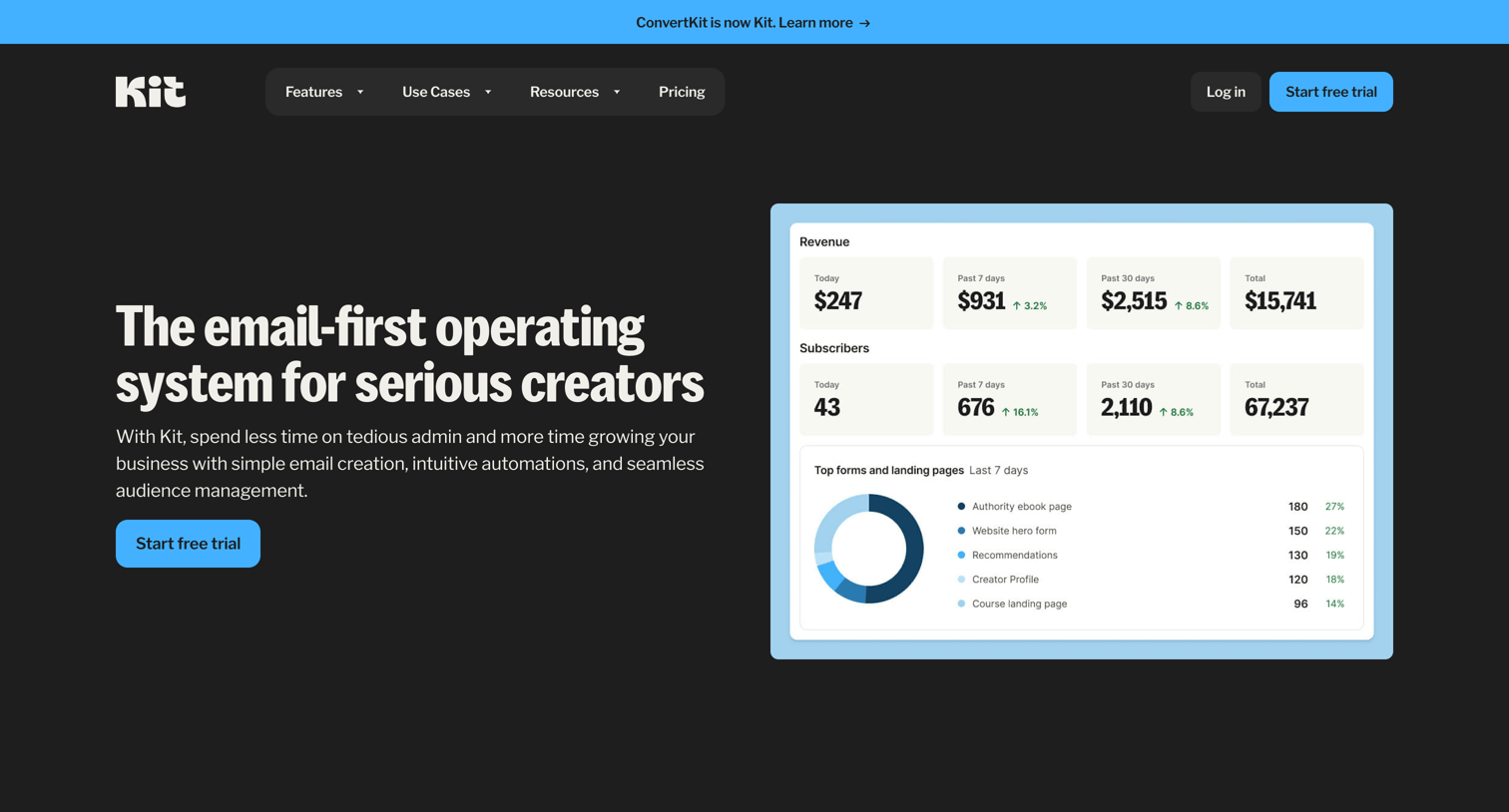
Task: Expand the Resources dropdown arrow
Action: (617, 92)
